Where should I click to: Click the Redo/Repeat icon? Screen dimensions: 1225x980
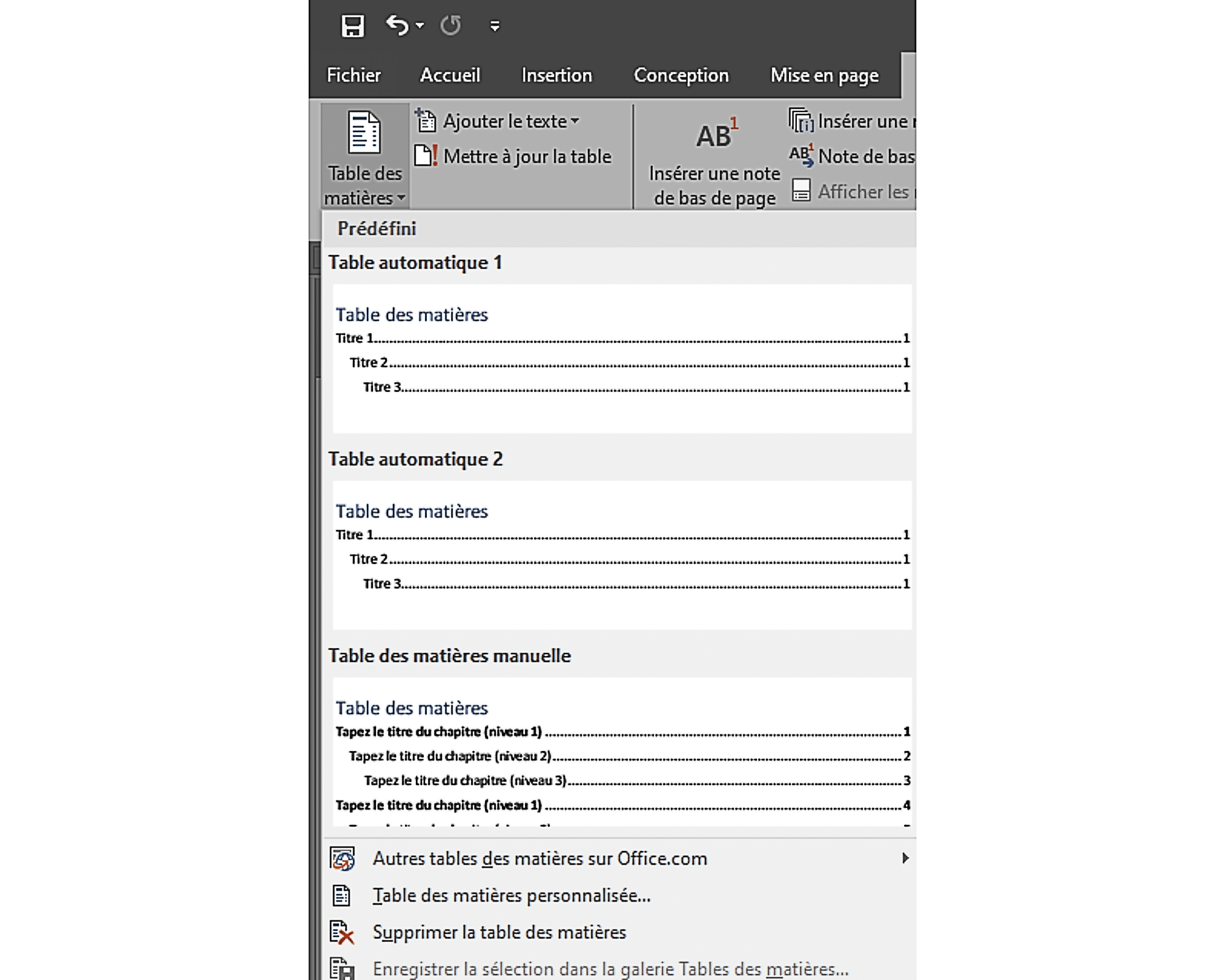click(x=451, y=25)
